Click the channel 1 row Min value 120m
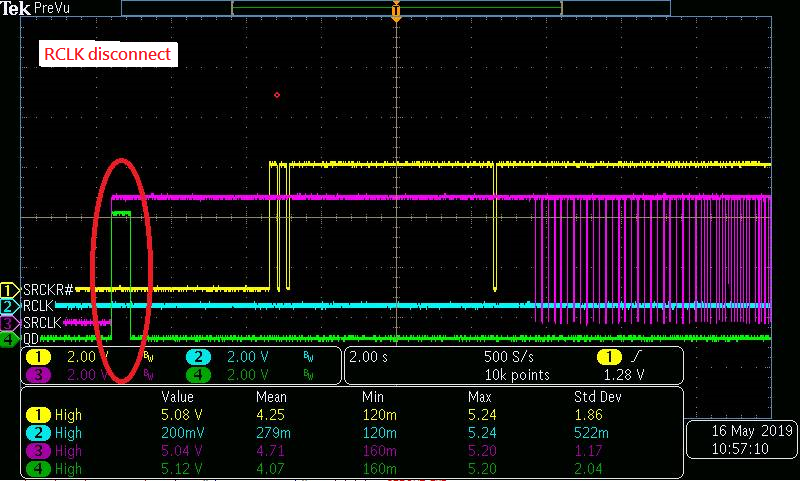Image resolution: width=809 pixels, height=485 pixels. pyautogui.click(x=379, y=415)
